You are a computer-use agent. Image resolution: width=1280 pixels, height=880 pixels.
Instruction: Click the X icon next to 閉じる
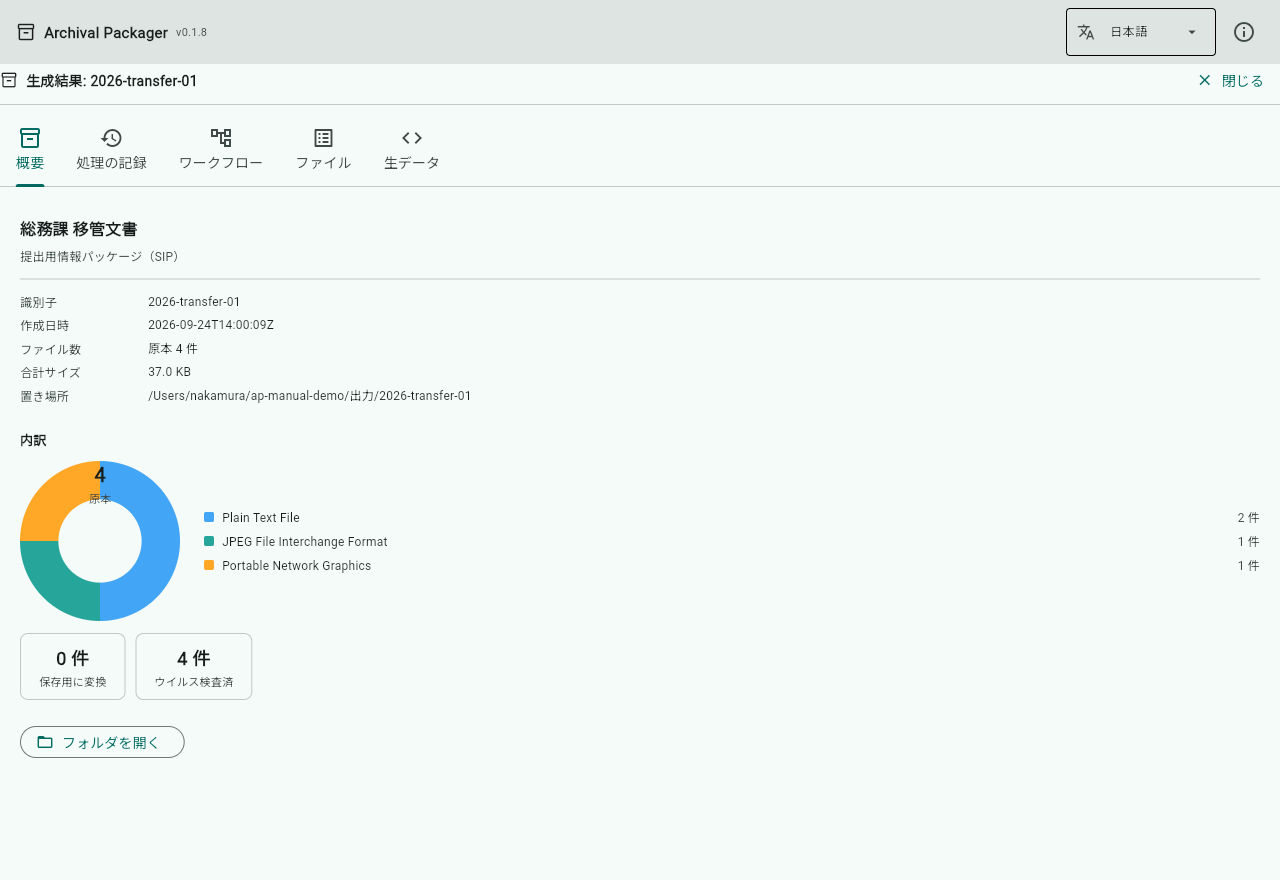pyautogui.click(x=1204, y=80)
